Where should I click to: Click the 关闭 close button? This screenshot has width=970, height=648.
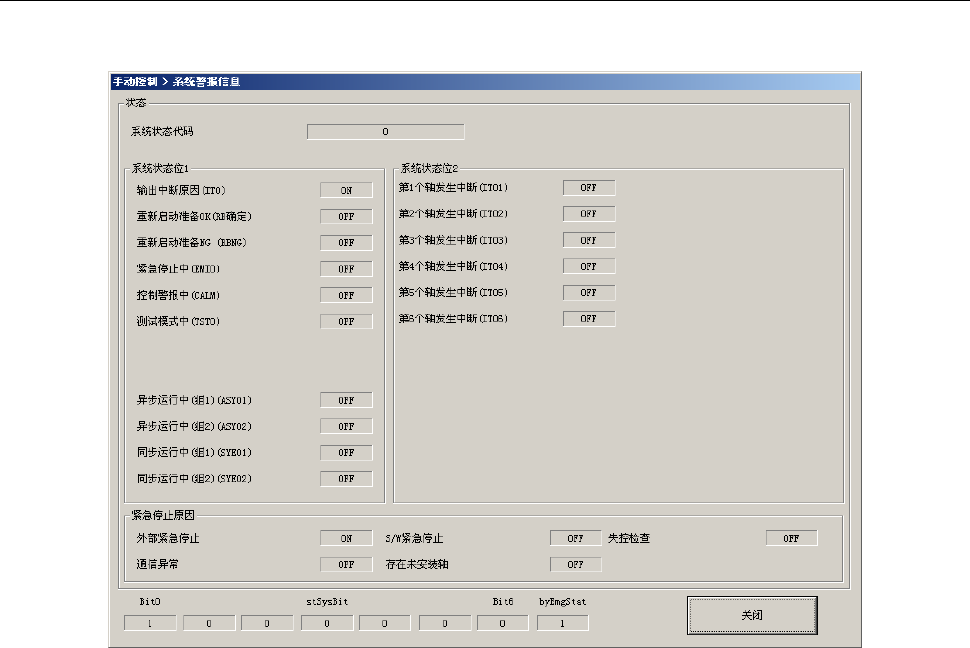pos(752,615)
